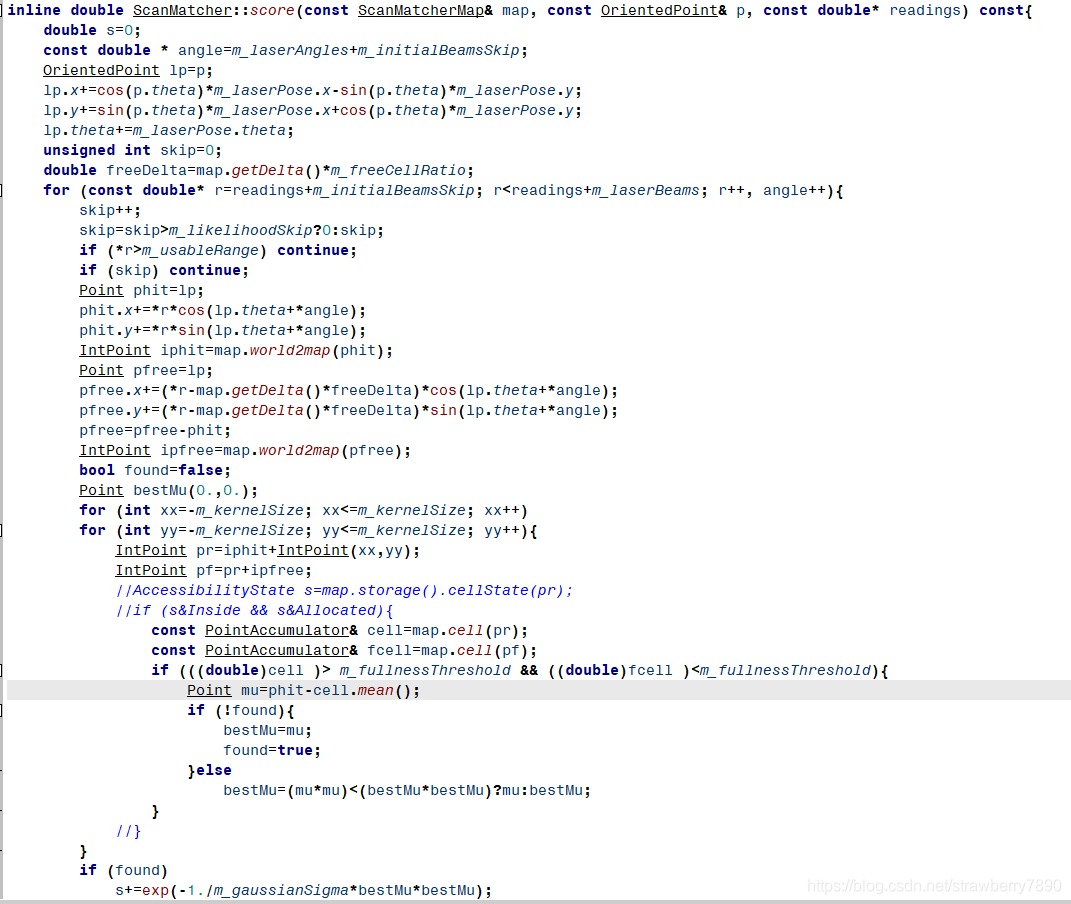Click the '}else' keyword line
The image size is (1071, 904).
210,770
